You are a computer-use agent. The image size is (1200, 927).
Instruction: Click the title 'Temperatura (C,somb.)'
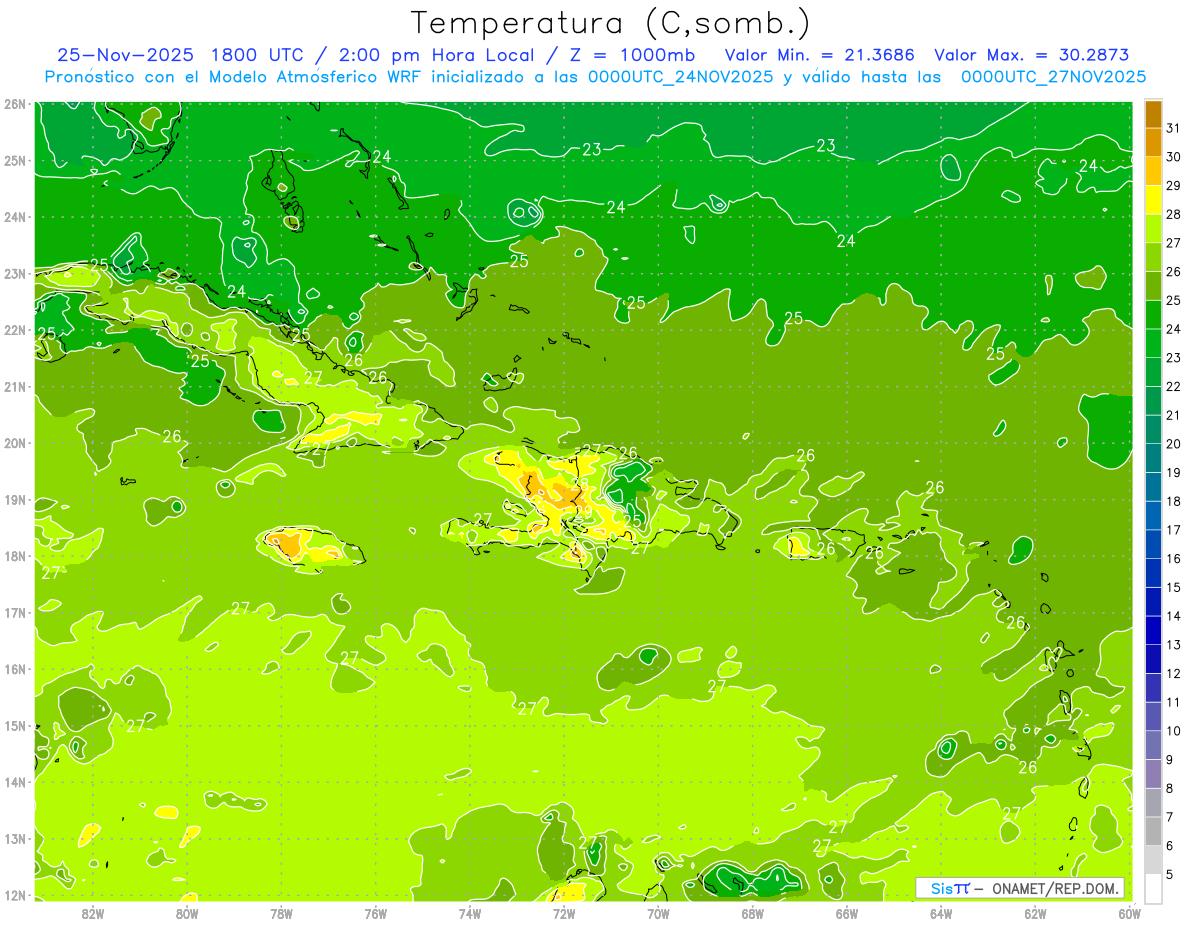(611, 23)
